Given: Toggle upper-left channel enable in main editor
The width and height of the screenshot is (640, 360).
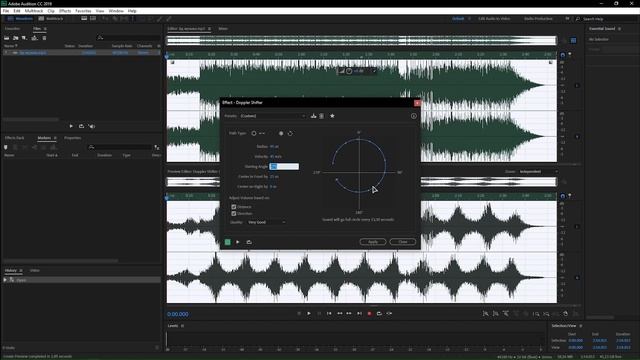Looking at the screenshot, I should coord(577,85).
